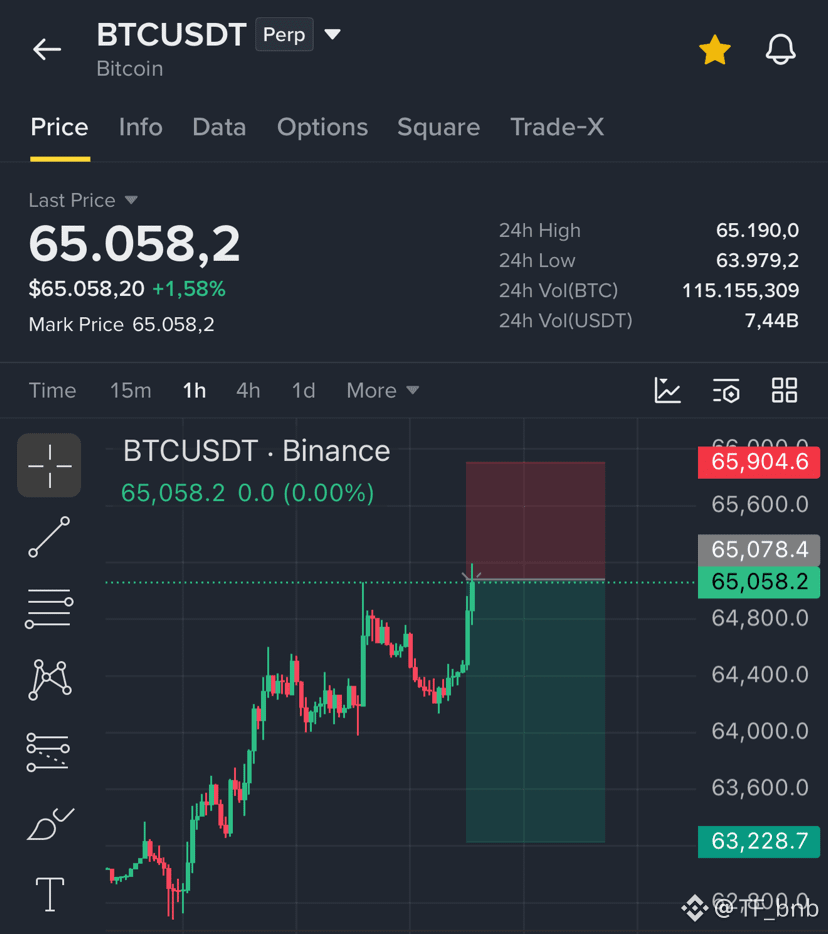Click the 65,058.2 current price label
Image resolution: width=828 pixels, height=934 pixels.
pyautogui.click(x=759, y=581)
